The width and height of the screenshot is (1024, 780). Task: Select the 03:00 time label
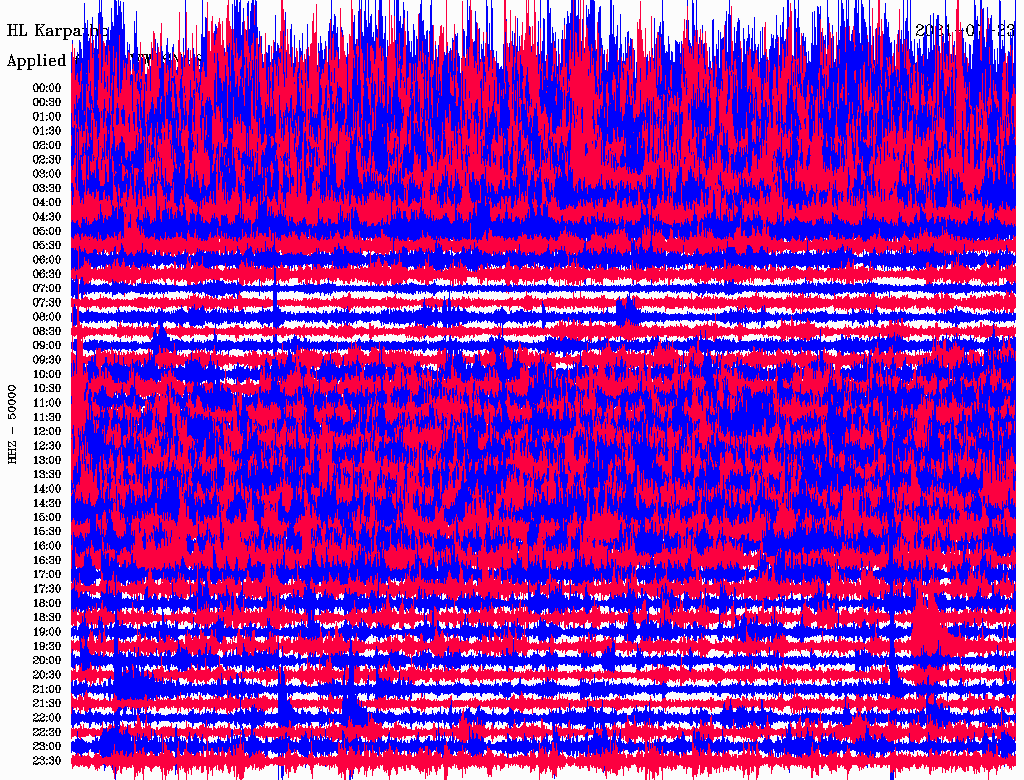(47, 174)
